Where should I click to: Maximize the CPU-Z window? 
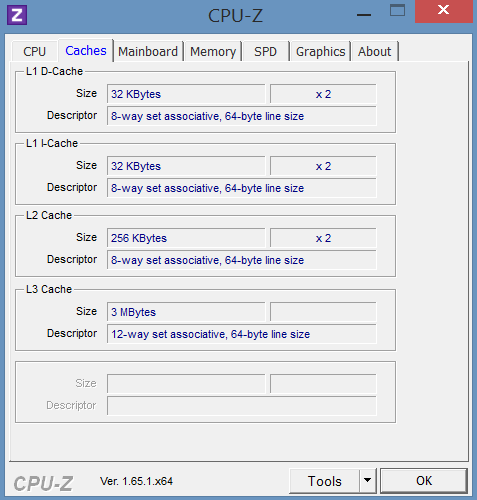[397, 11]
